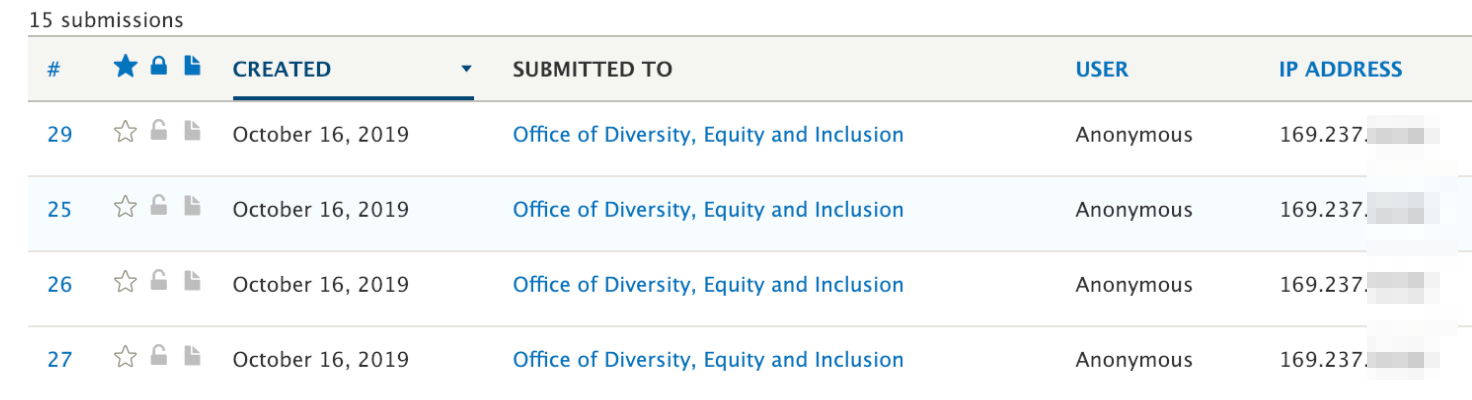Image resolution: width=1472 pixels, height=400 pixels.
Task: Sort by IP ADDRESS column header
Action: (x=1340, y=69)
